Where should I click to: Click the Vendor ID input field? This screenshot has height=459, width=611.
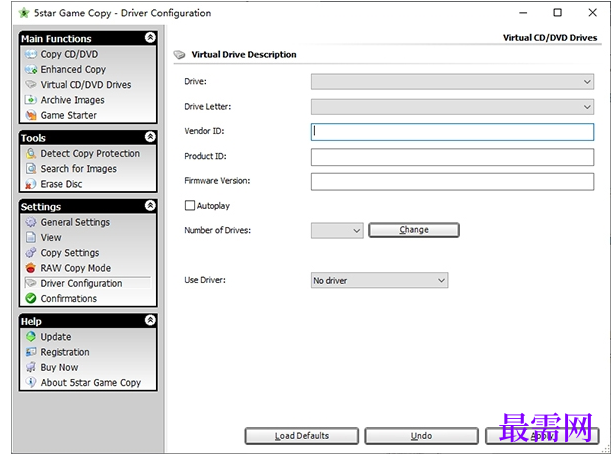point(452,132)
